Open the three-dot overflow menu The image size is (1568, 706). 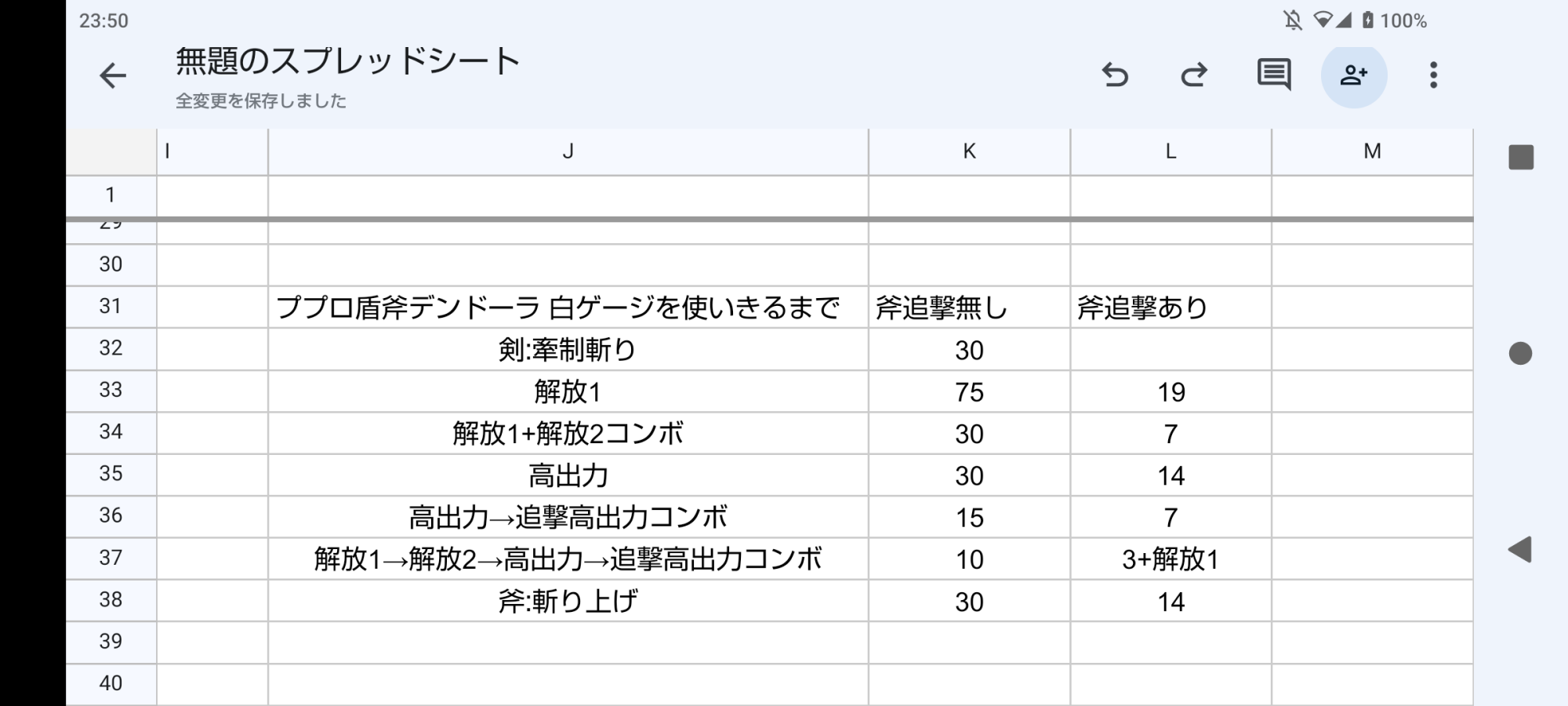tap(1433, 75)
